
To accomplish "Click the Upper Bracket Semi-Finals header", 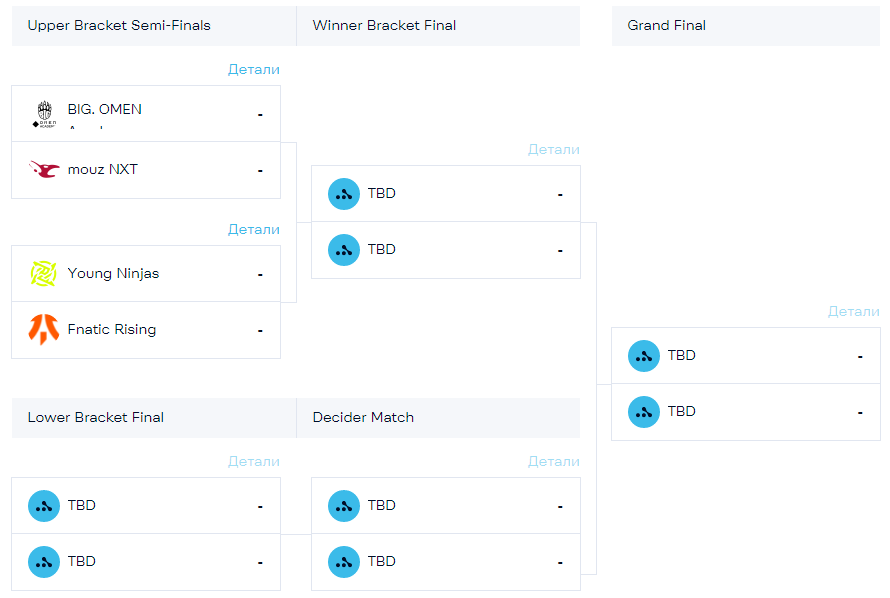I will [x=119, y=25].
